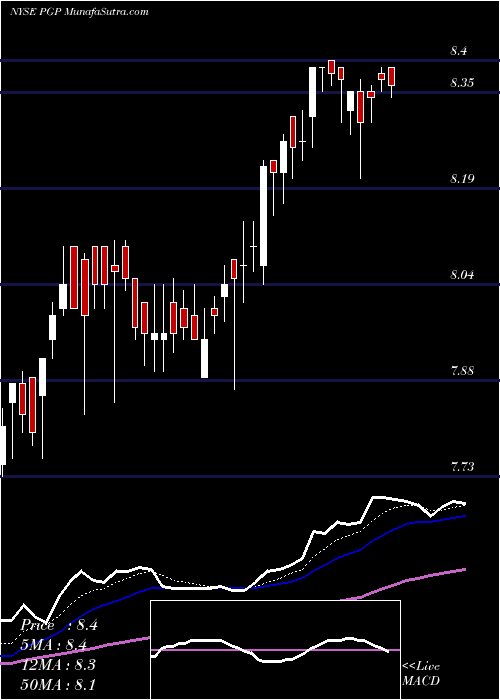Click the 8.04 price level label
Screen dimensions: 500x700
[462, 275]
